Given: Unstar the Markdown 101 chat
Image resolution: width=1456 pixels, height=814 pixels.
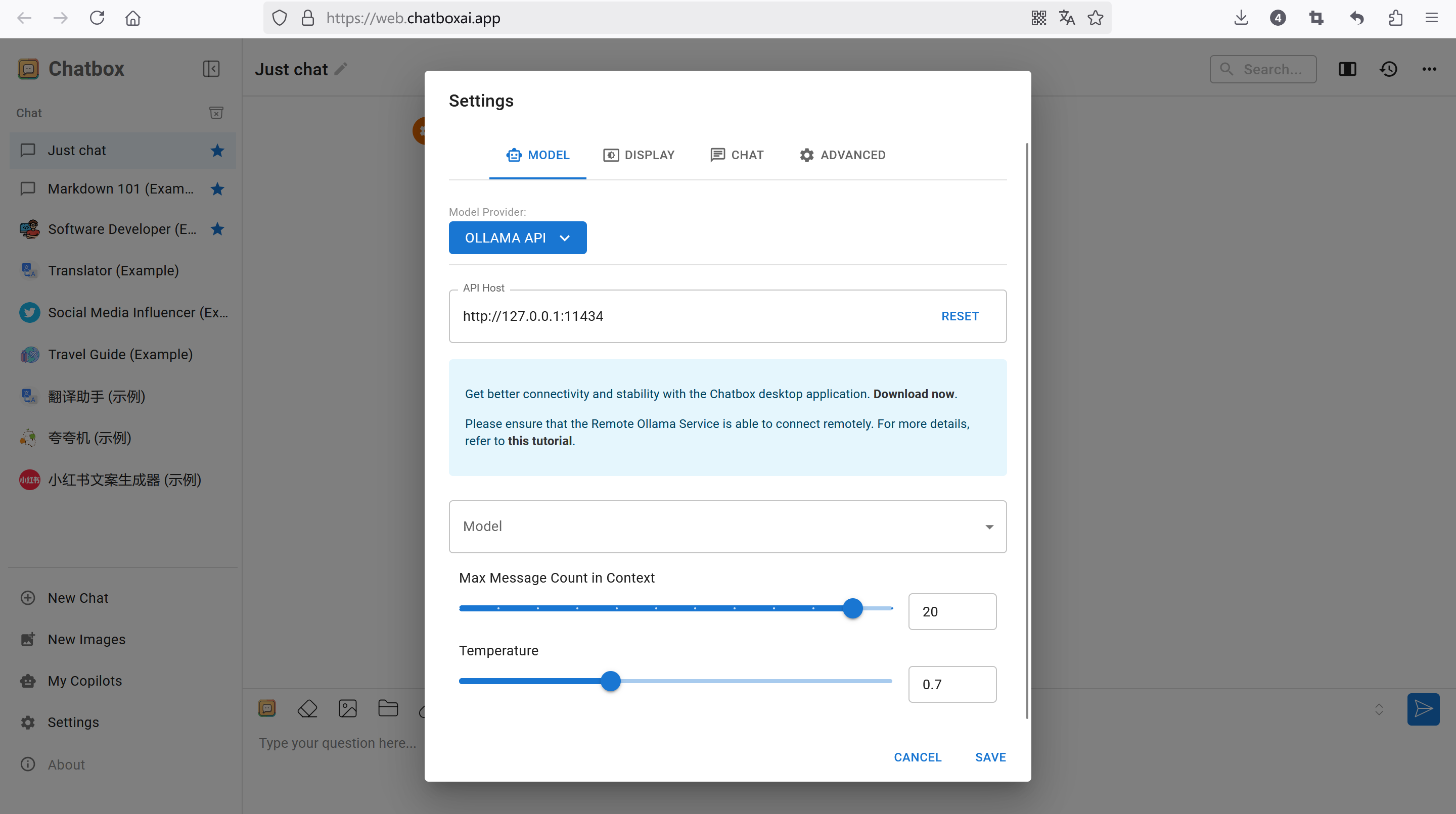Looking at the screenshot, I should [217, 188].
